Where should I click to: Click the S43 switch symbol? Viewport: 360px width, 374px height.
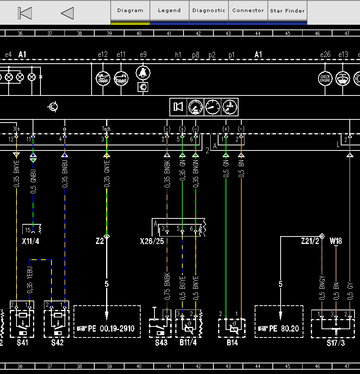[x=160, y=327]
